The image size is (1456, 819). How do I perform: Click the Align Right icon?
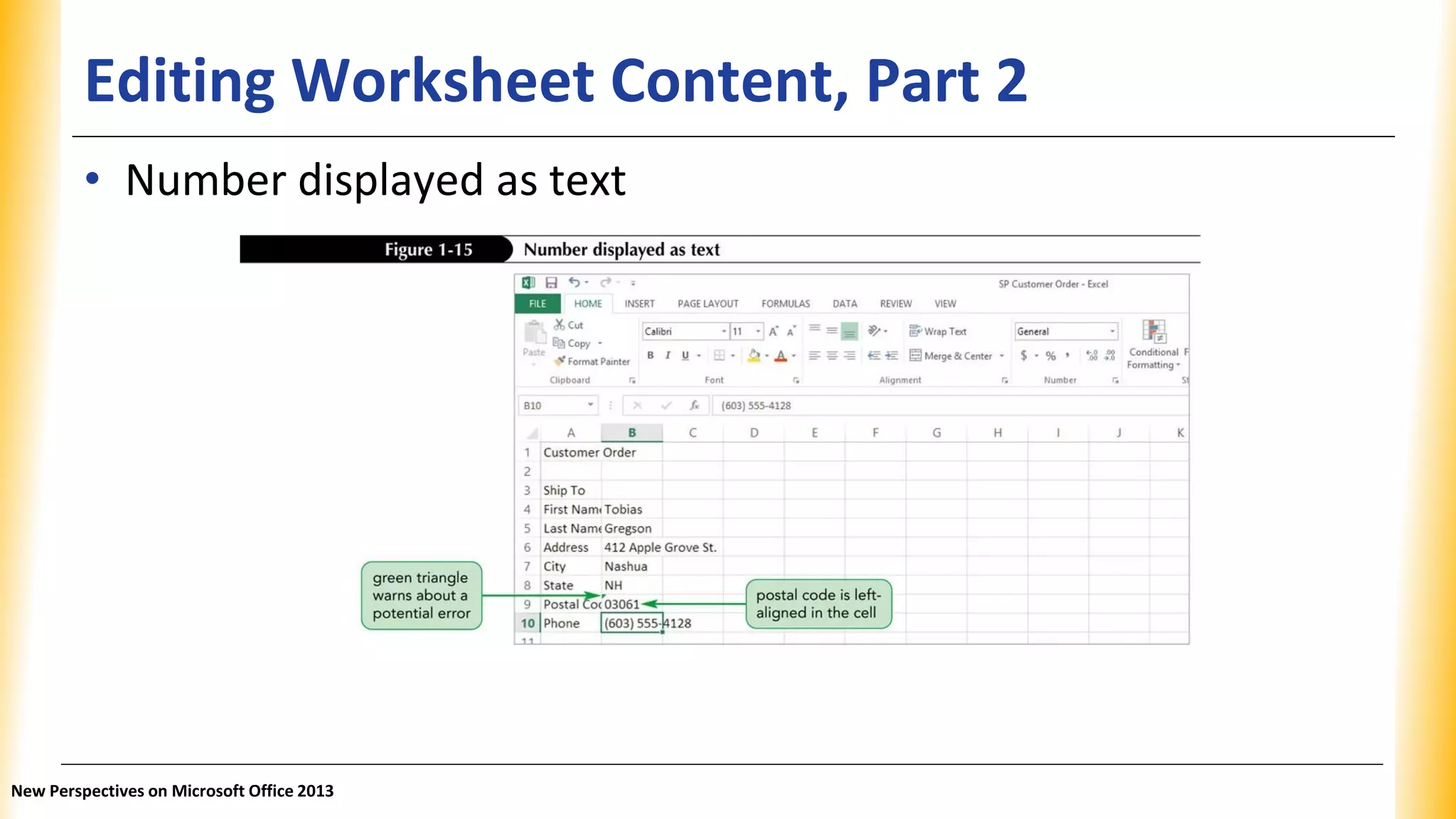click(x=850, y=355)
